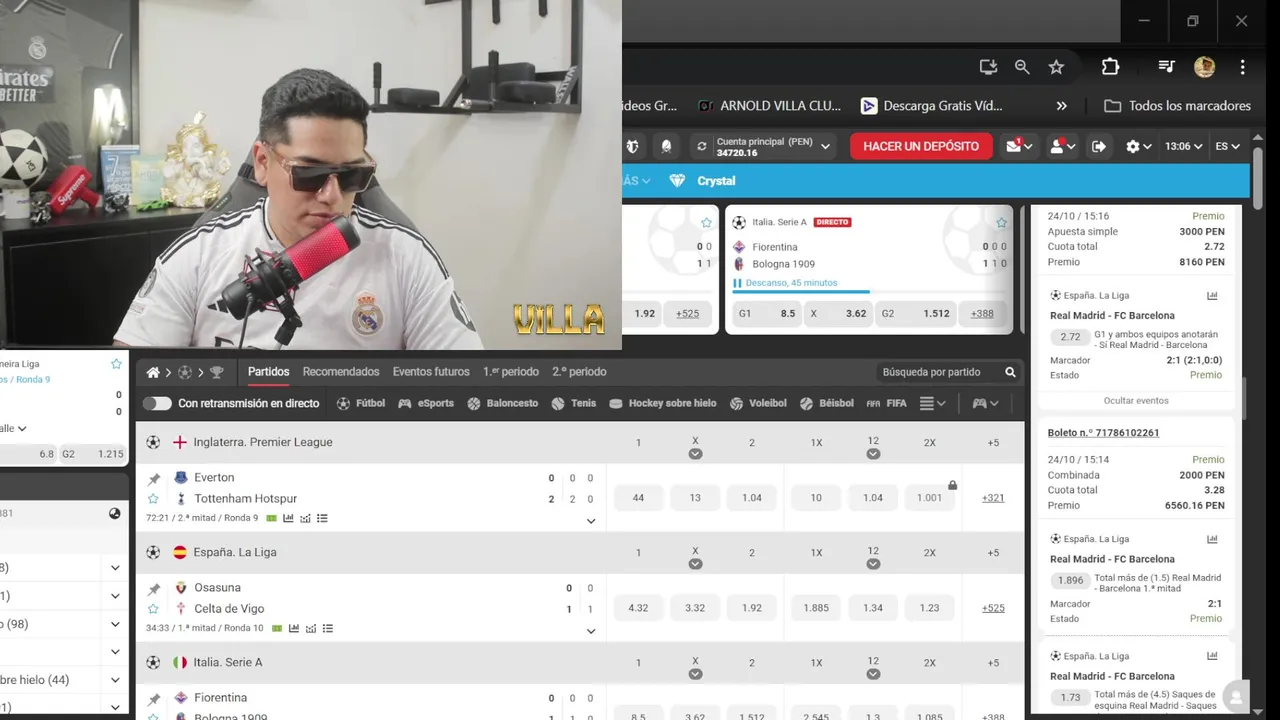Open the Todos los marcadores folder
This screenshot has width=1280, height=720.
coord(1178,105)
